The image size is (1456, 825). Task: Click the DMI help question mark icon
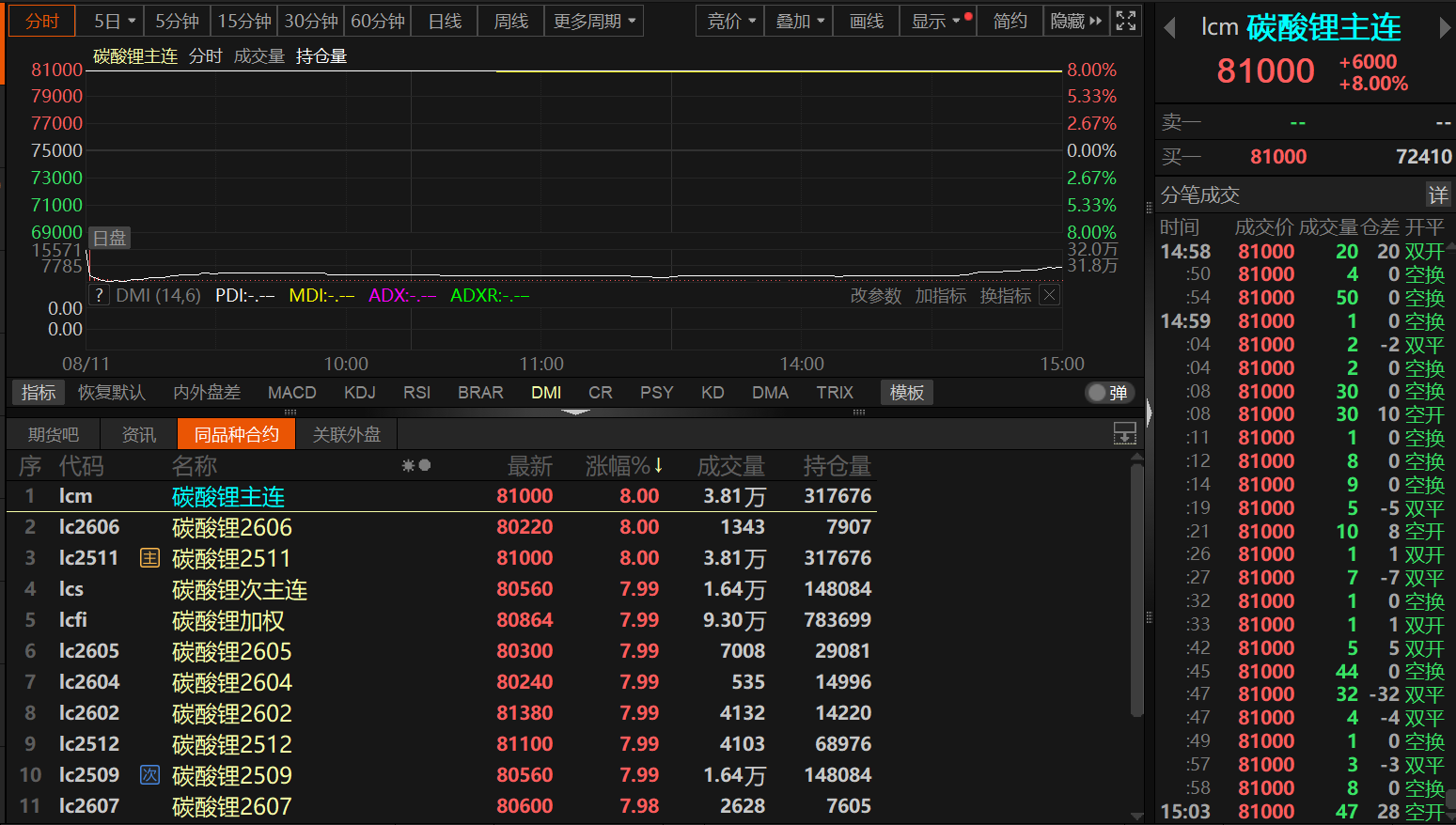(99, 295)
